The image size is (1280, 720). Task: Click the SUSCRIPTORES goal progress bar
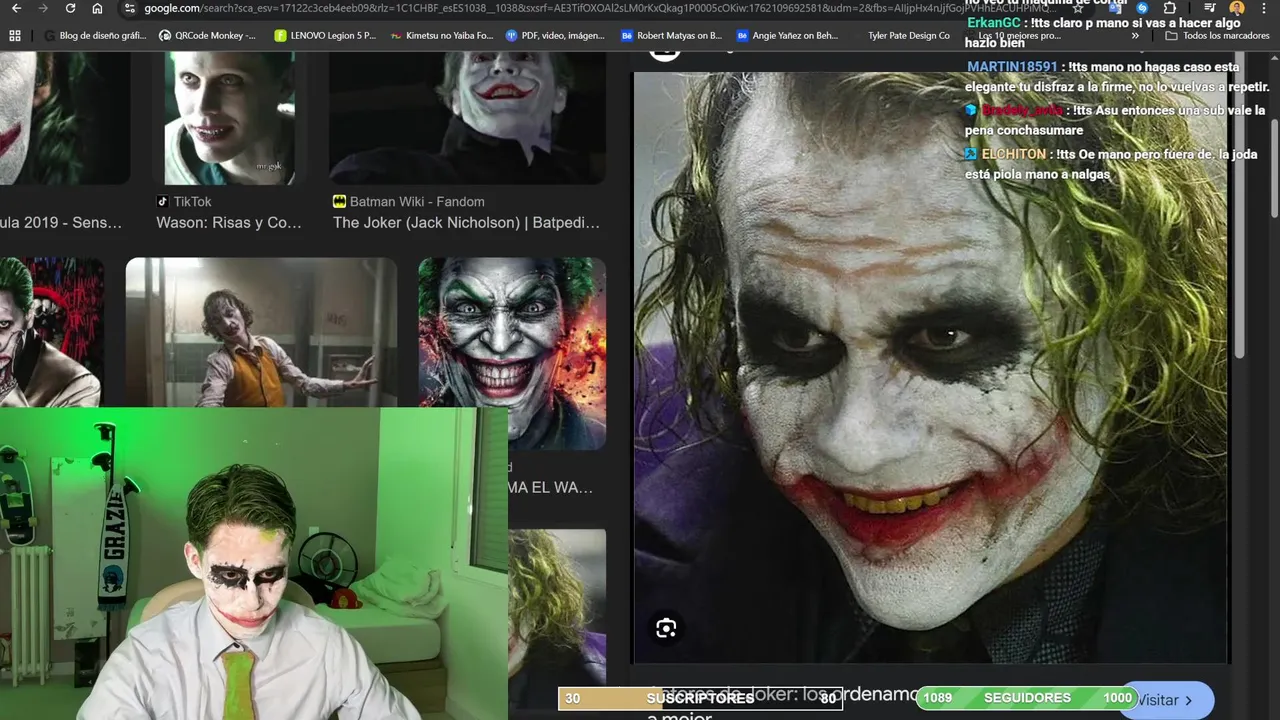pos(700,698)
